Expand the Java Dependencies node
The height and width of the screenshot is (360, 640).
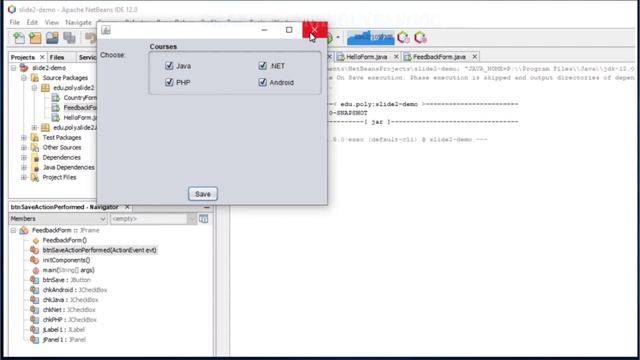point(24,167)
